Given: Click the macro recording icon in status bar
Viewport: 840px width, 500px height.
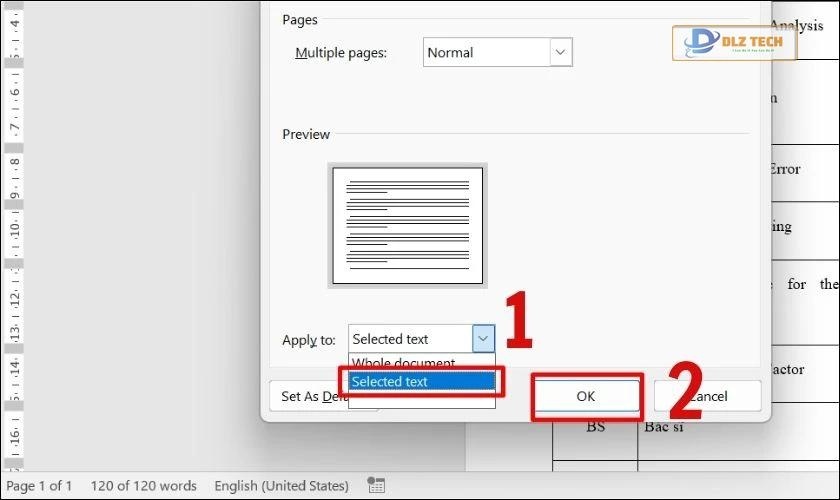Looking at the screenshot, I should click(376, 486).
